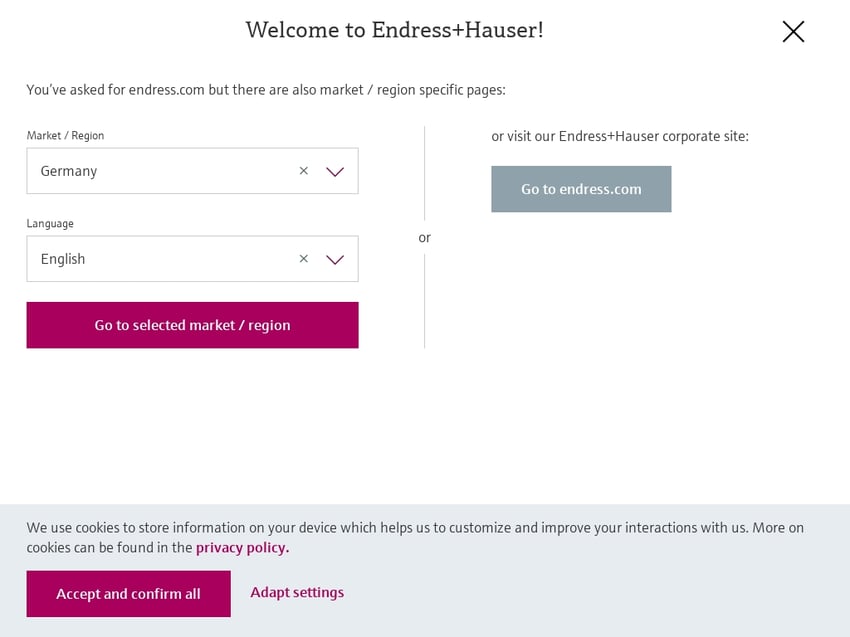Click the Germany value in the market field
The image size is (850, 637).
(69, 171)
